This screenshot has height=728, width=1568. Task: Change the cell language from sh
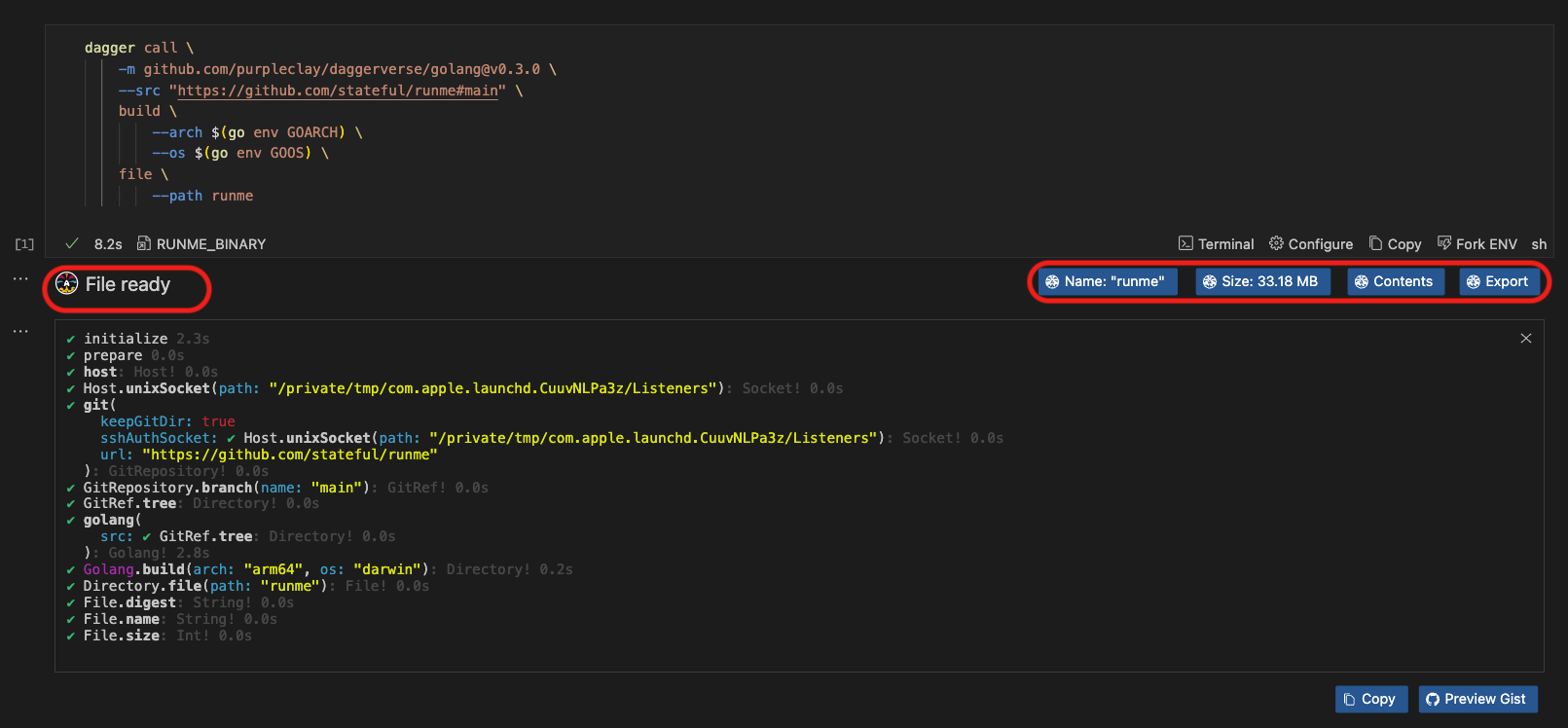[x=1539, y=244]
